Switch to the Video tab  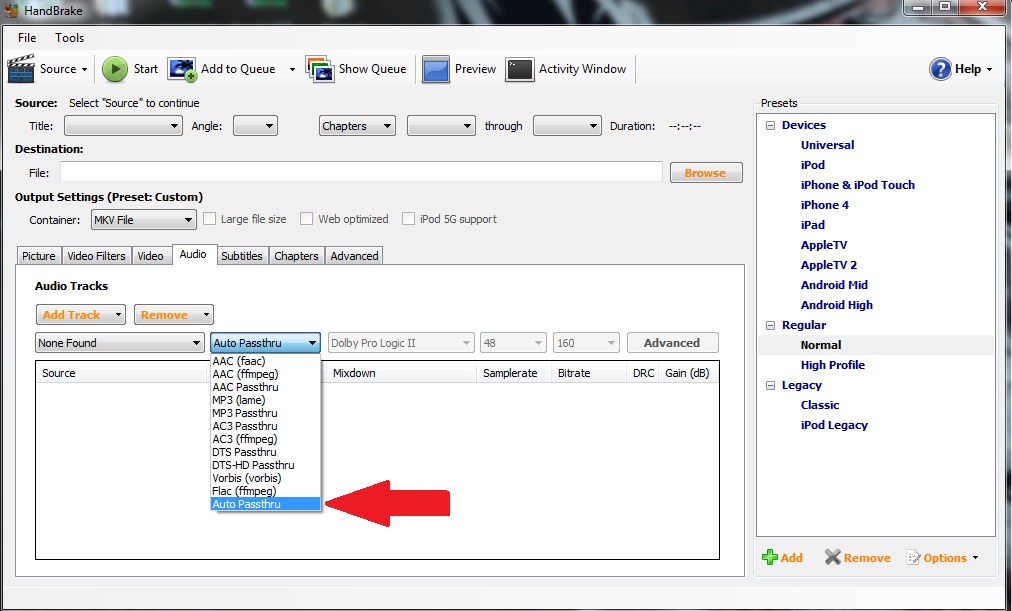coord(150,255)
